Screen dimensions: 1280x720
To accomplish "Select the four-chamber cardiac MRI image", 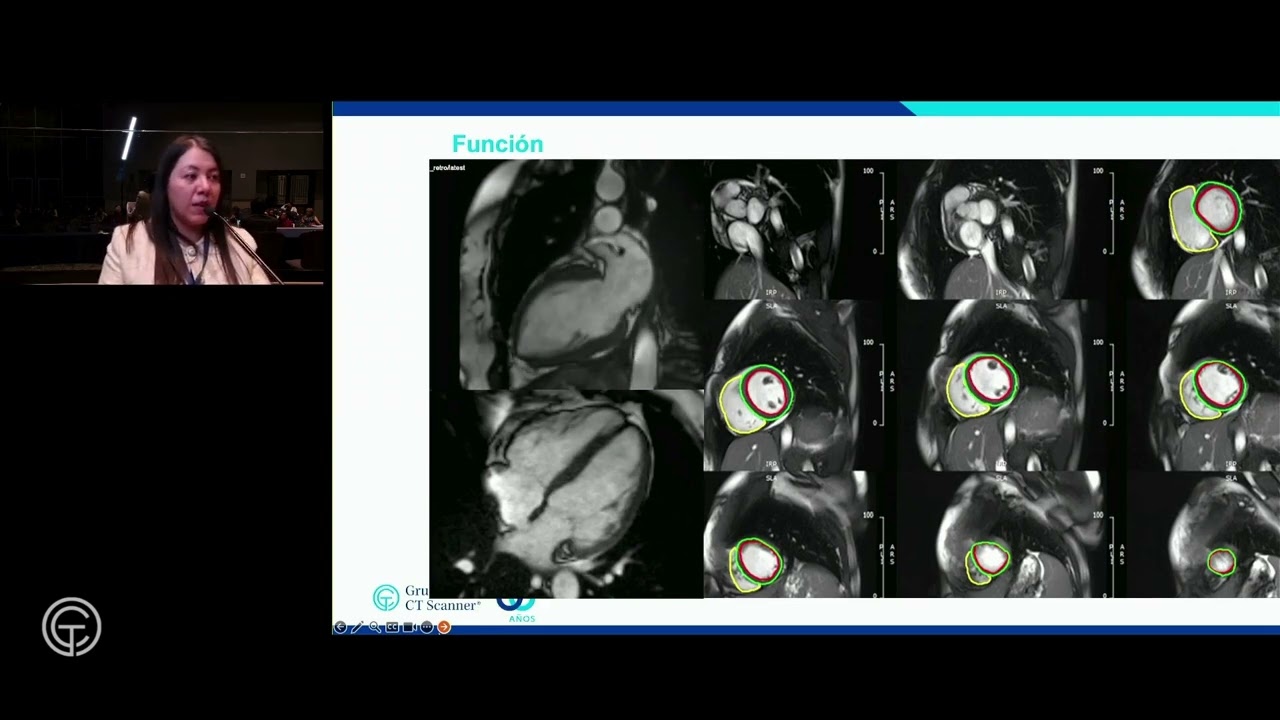I will [x=566, y=494].
